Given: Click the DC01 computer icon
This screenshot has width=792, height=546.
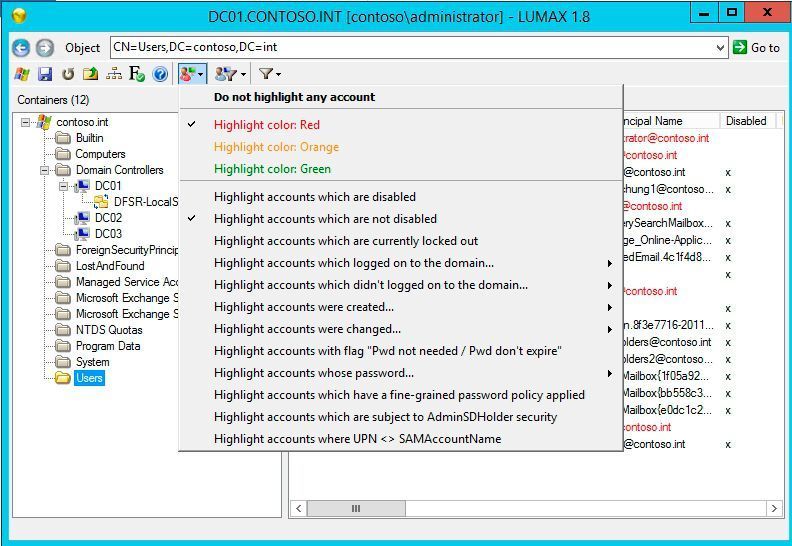Looking at the screenshot, I should pyautogui.click(x=81, y=186).
